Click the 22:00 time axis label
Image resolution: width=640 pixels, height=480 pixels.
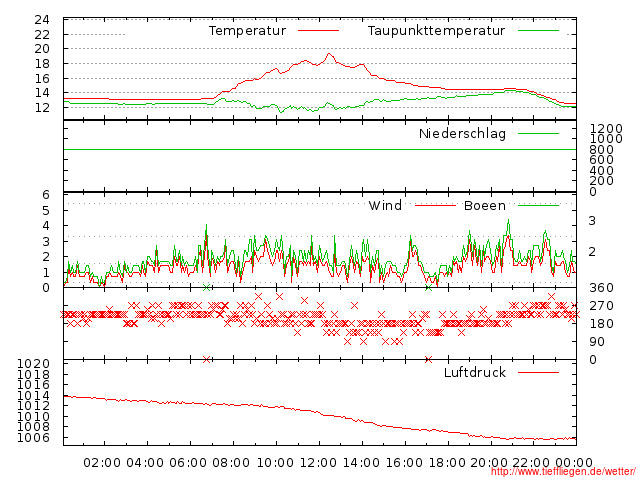(x=531, y=462)
